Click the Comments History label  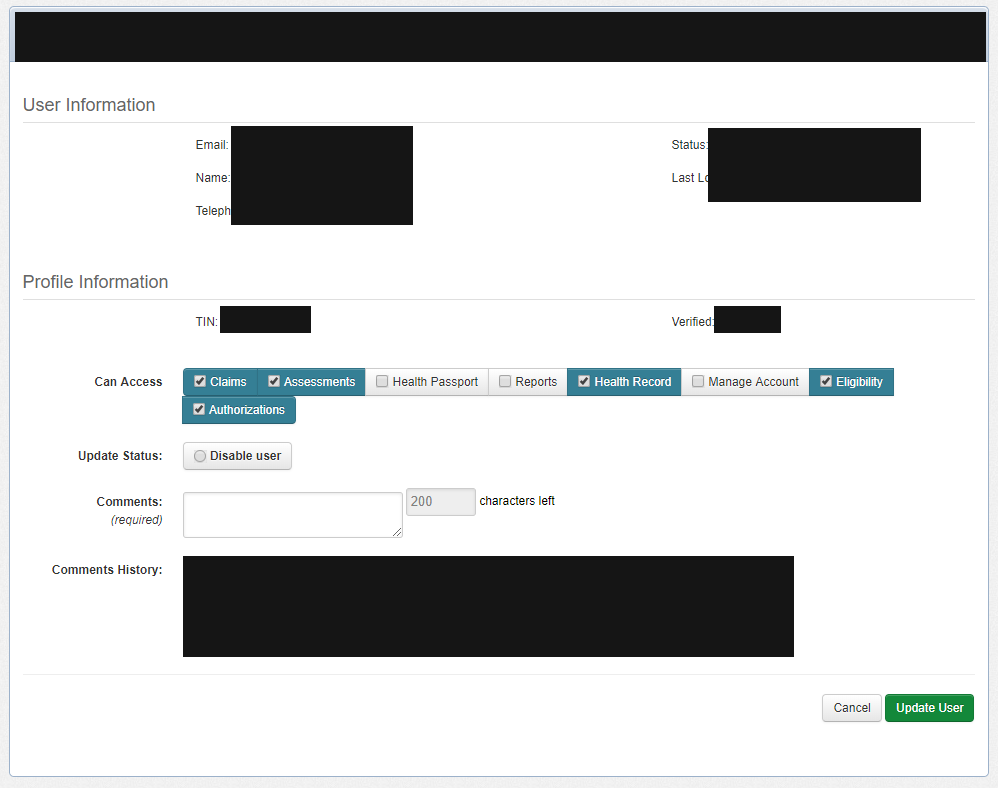click(x=107, y=570)
